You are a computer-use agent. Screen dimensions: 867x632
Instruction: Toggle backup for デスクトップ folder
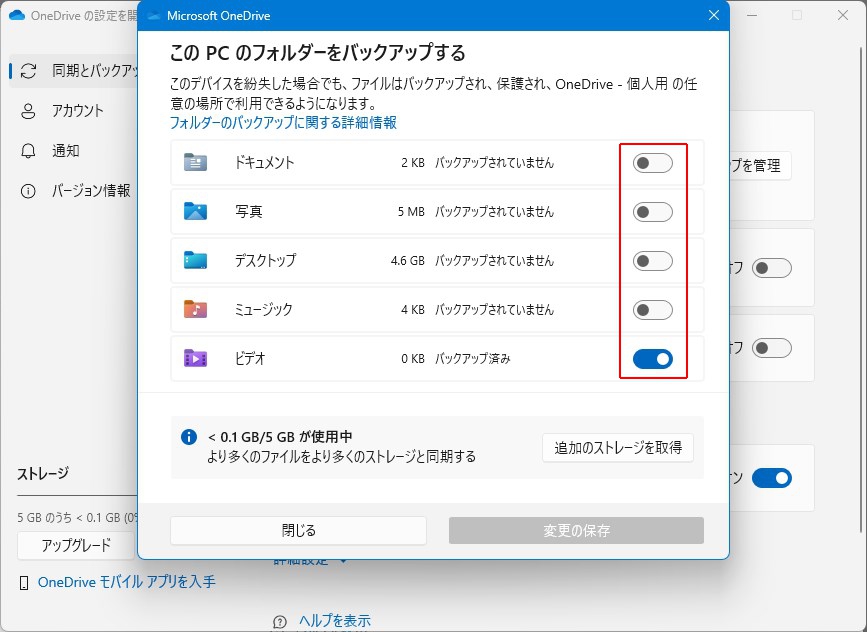[x=653, y=261]
